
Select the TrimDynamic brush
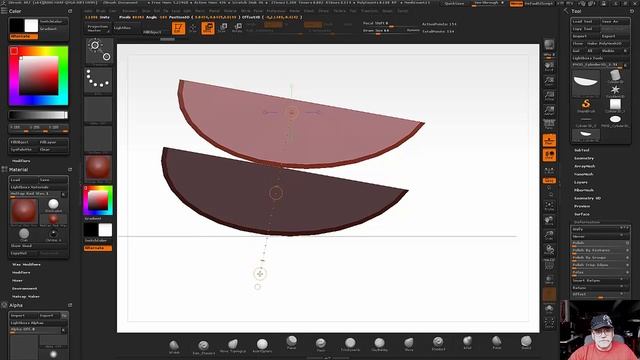pyautogui.click(x=350, y=344)
